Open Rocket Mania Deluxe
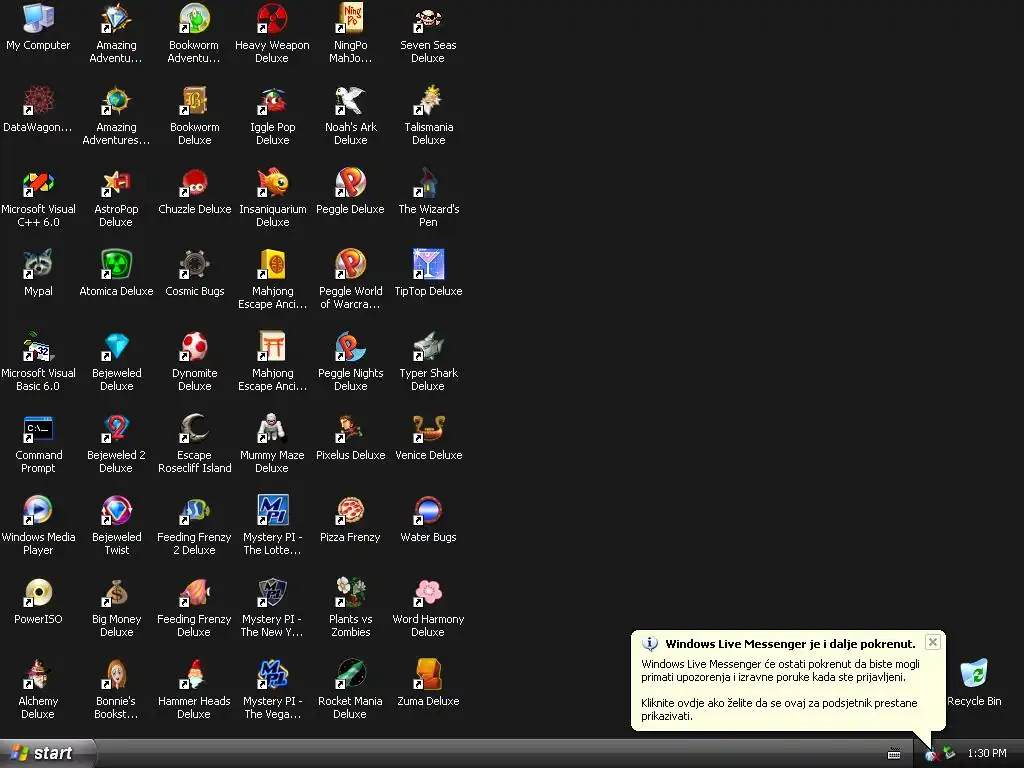1024x768 pixels. point(350,675)
